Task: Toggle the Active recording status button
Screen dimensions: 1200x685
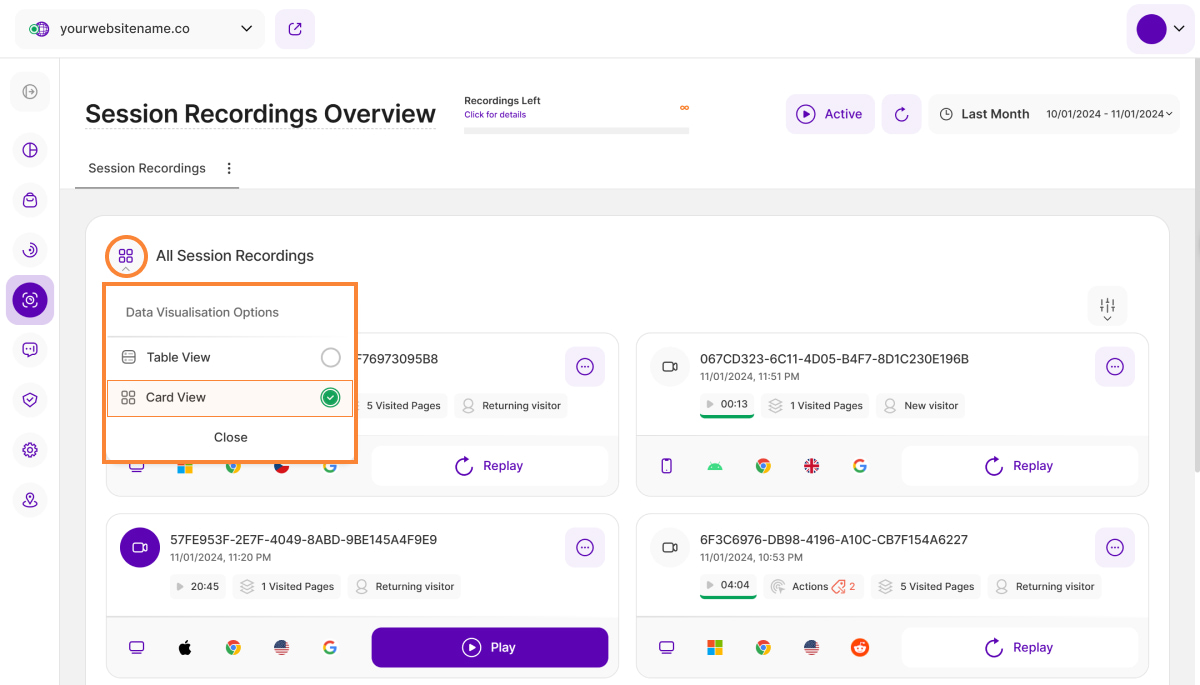Action: [830, 114]
